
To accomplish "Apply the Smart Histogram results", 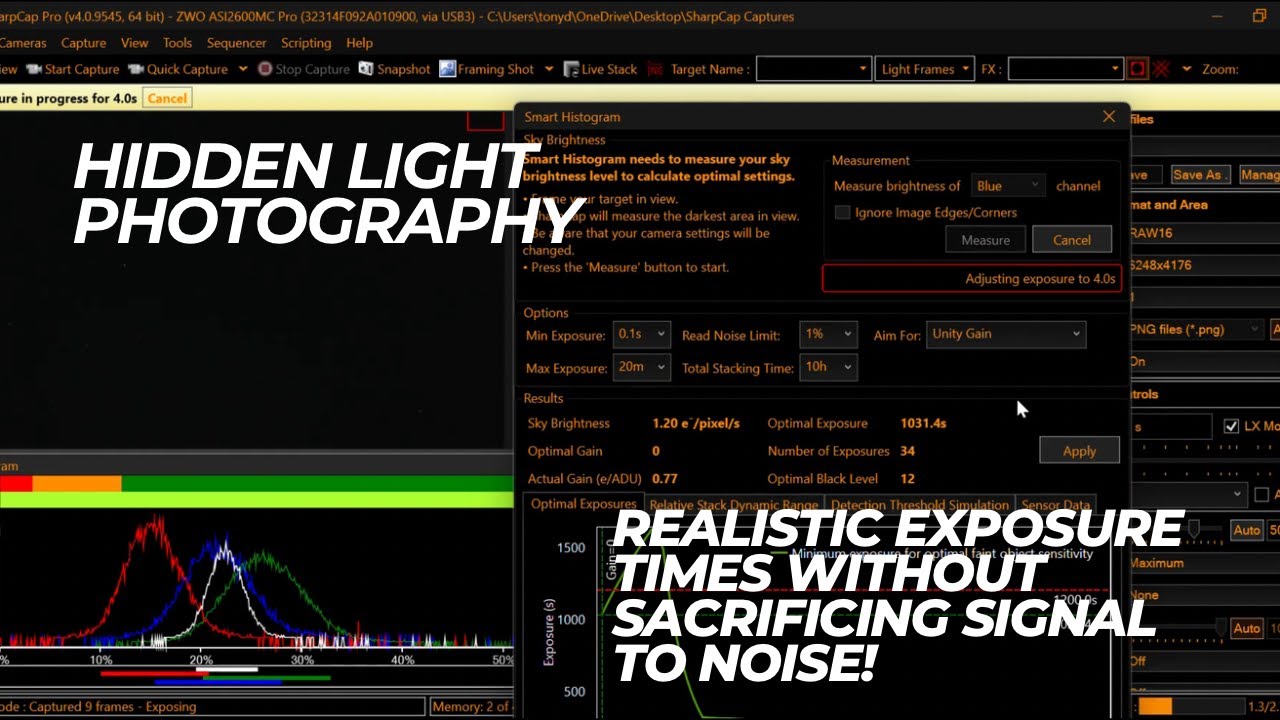I will 1079,451.
